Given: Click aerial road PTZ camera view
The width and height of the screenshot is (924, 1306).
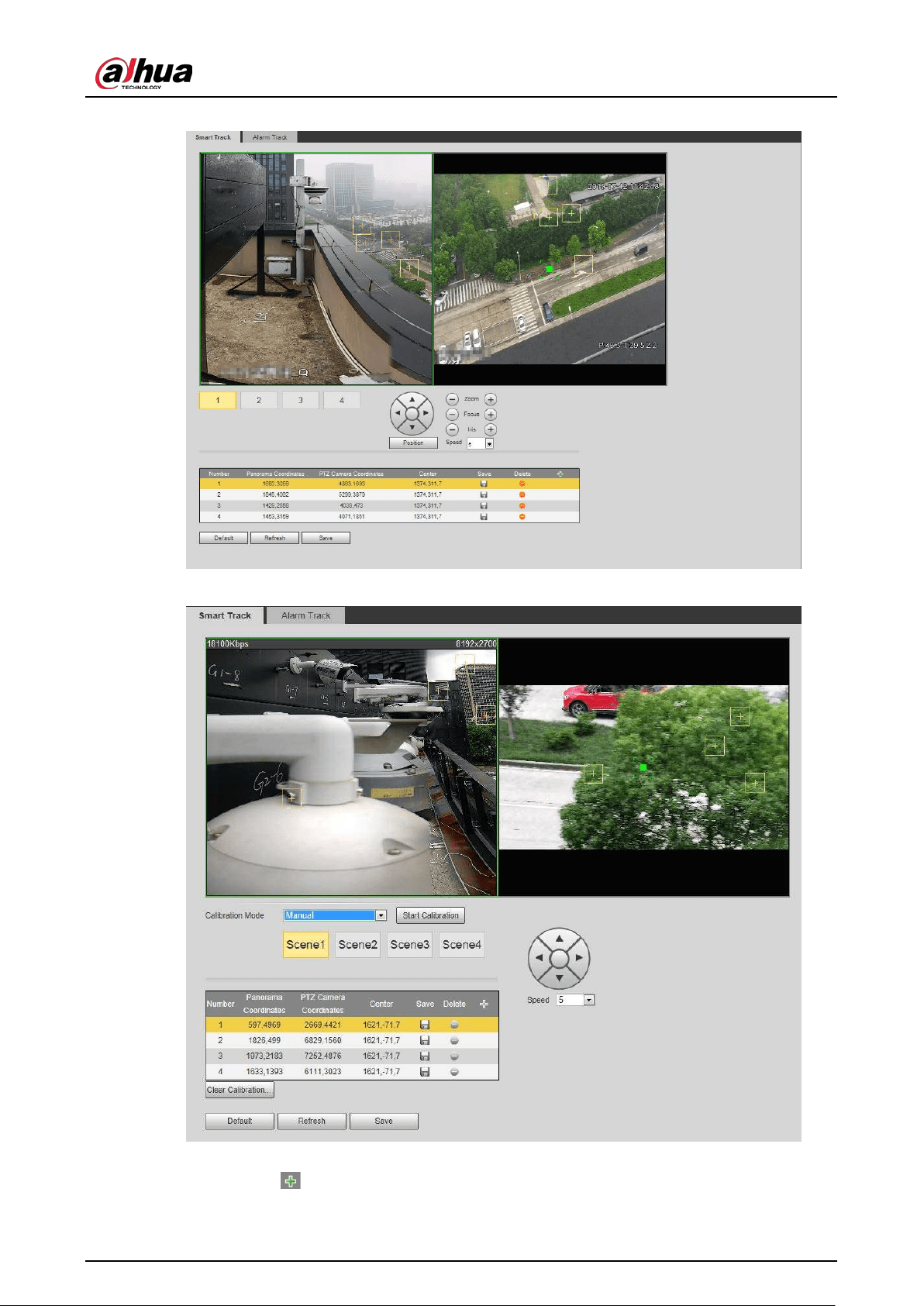Looking at the screenshot, I should click(x=550, y=269).
